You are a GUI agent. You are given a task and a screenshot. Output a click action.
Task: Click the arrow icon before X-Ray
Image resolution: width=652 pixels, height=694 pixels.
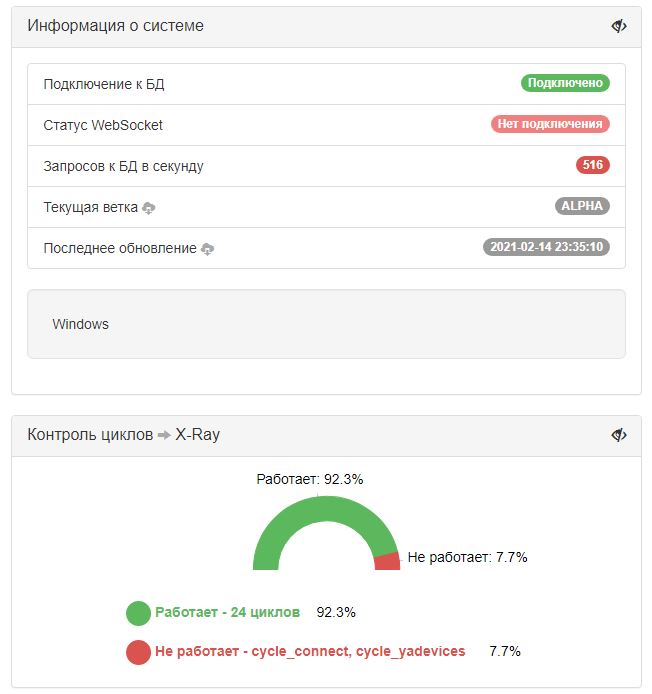pos(164,435)
